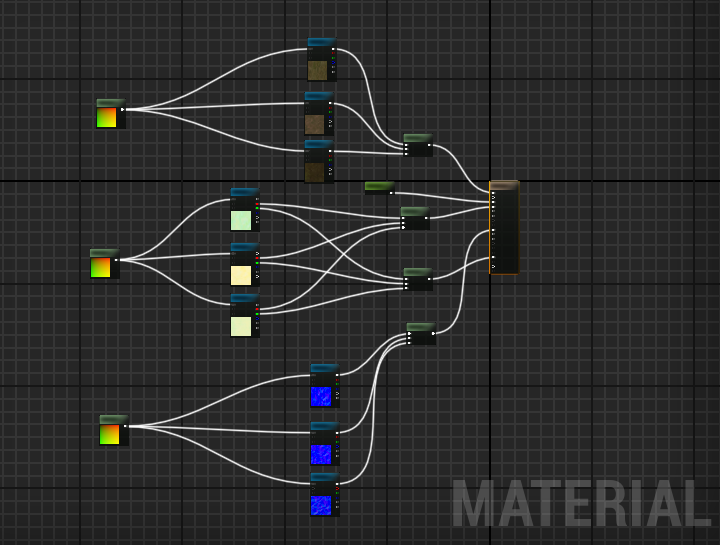This screenshot has height=545, width=720.
Task: Click the light green texture preview
Action: pyautogui.click(x=241, y=220)
